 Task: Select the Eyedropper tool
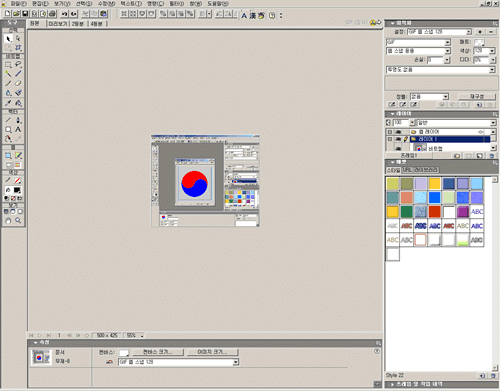[x=8, y=103]
